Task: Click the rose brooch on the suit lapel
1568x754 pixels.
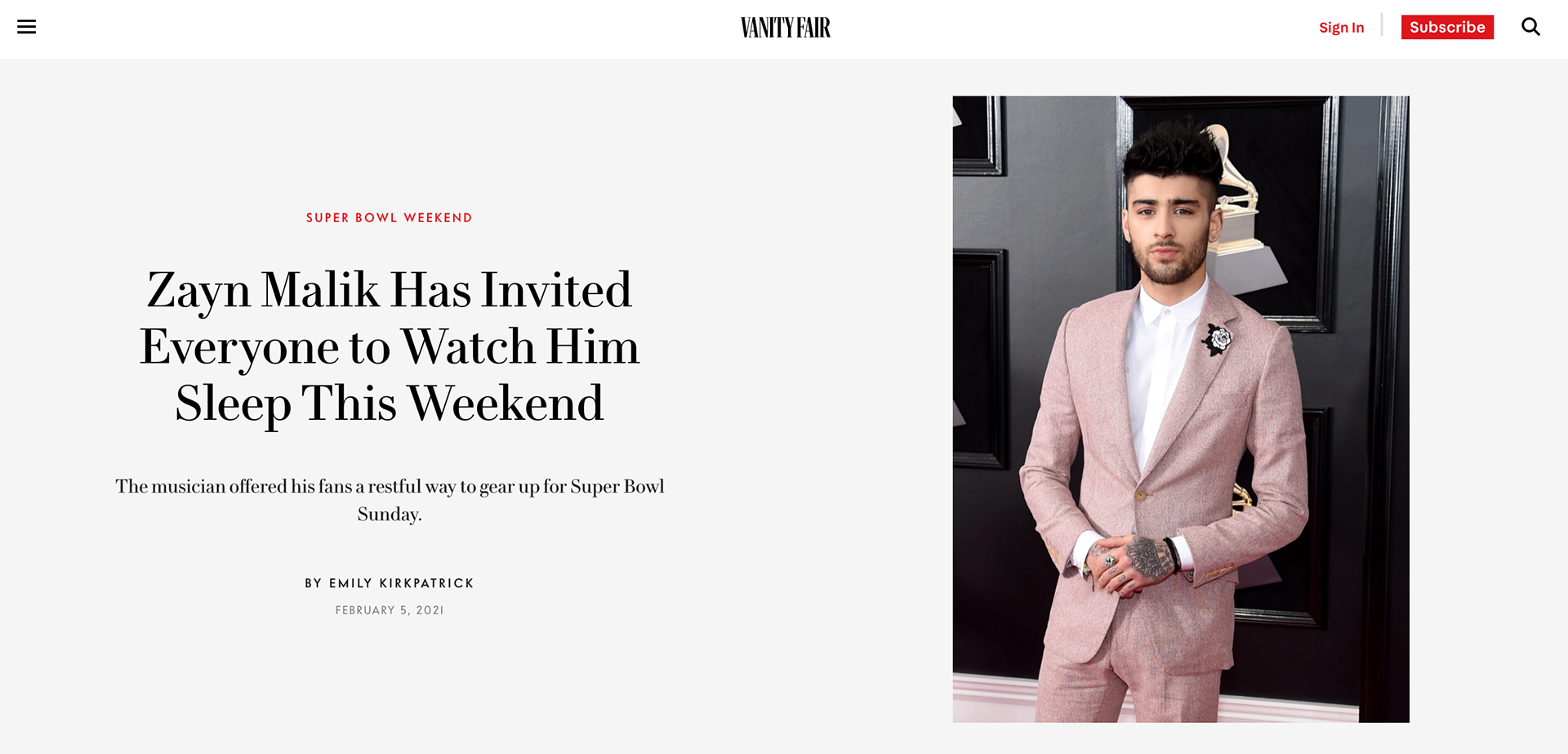Action: [x=1217, y=339]
